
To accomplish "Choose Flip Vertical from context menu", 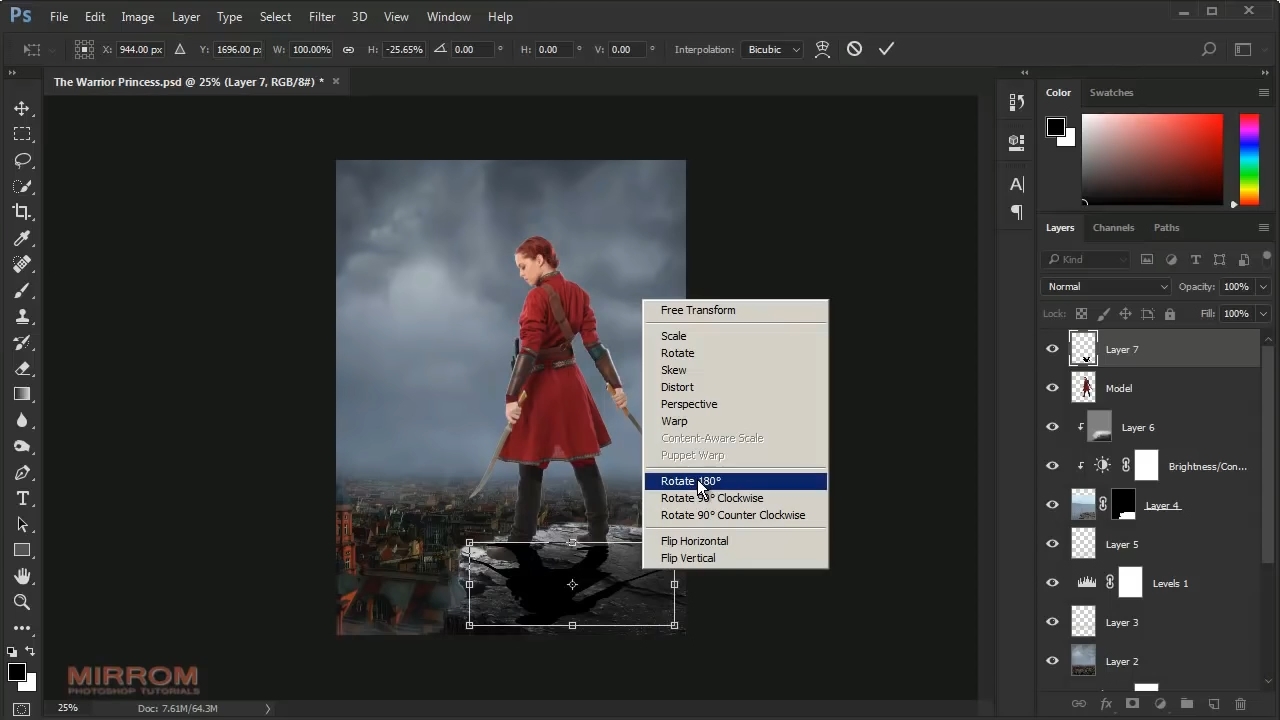I will pyautogui.click(x=688, y=558).
